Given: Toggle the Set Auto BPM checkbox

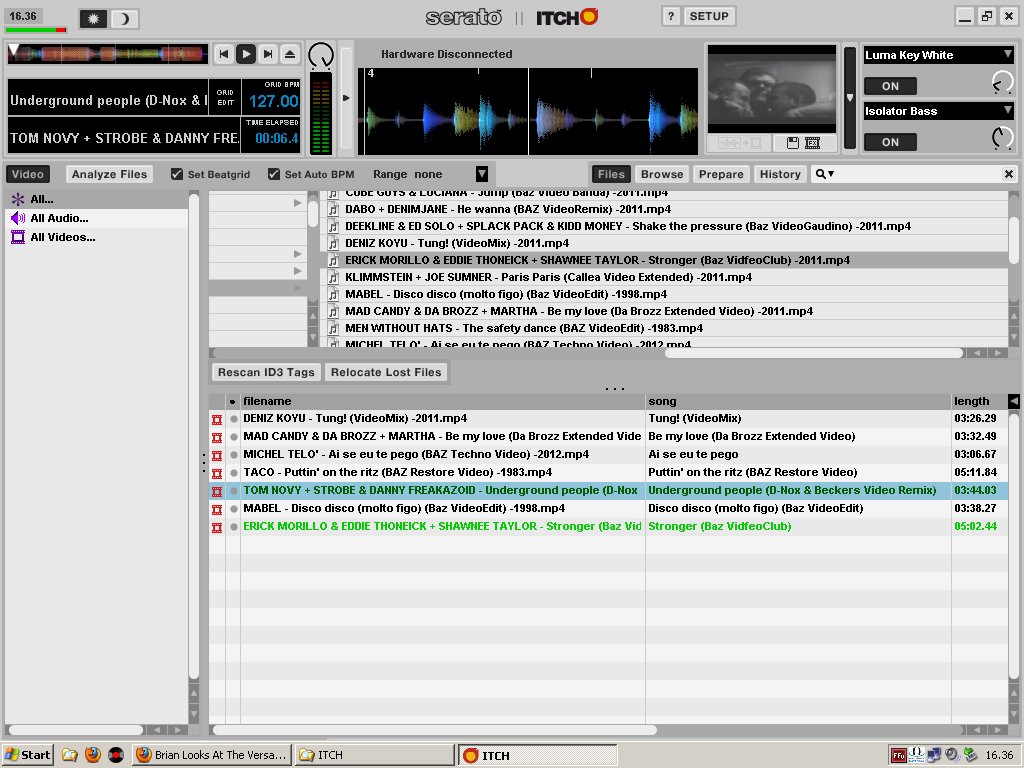Looking at the screenshot, I should [274, 174].
